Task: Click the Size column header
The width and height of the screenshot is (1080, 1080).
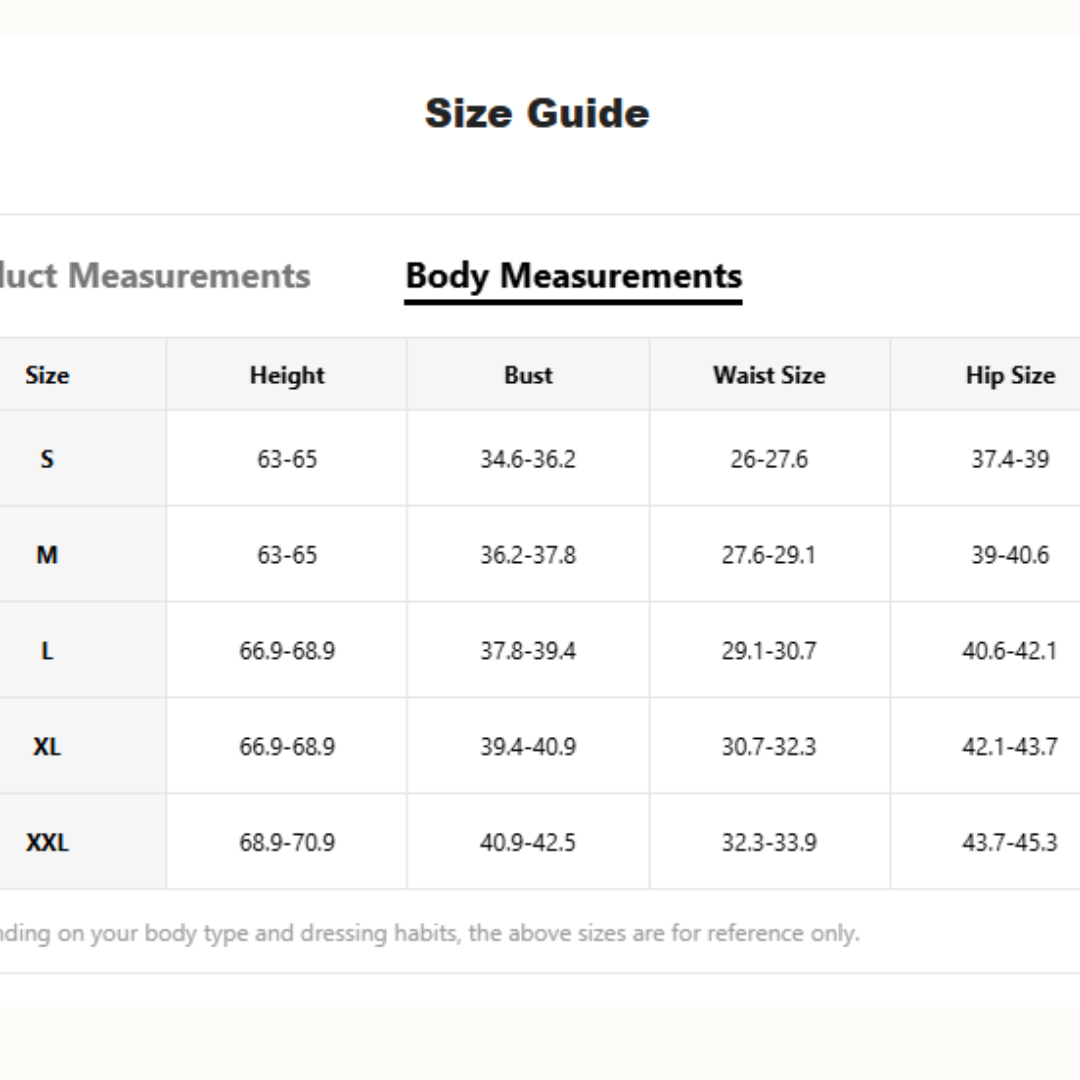Action: [47, 375]
